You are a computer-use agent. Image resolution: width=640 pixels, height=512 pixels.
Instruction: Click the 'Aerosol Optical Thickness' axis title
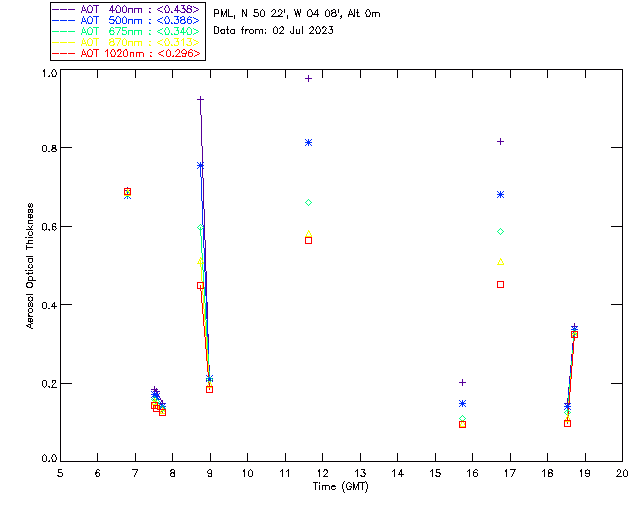click(30, 266)
